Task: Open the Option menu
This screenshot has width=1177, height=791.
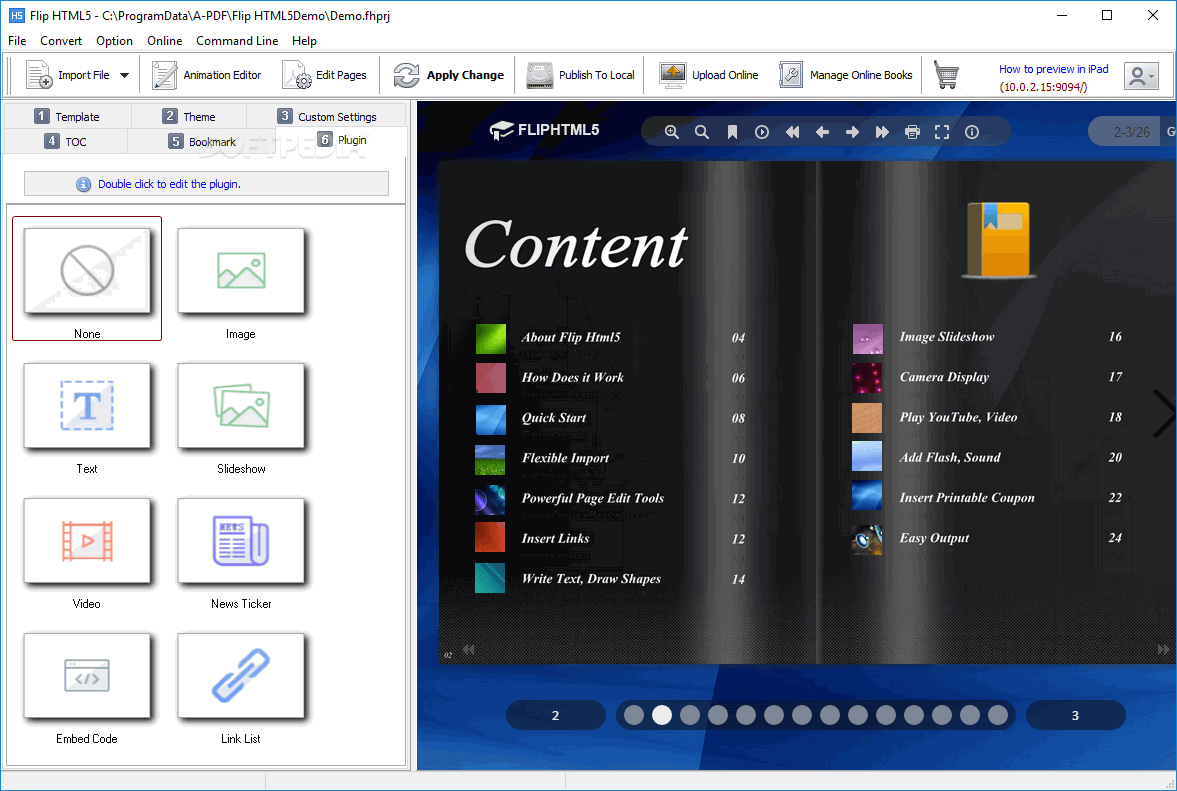Action: [114, 41]
